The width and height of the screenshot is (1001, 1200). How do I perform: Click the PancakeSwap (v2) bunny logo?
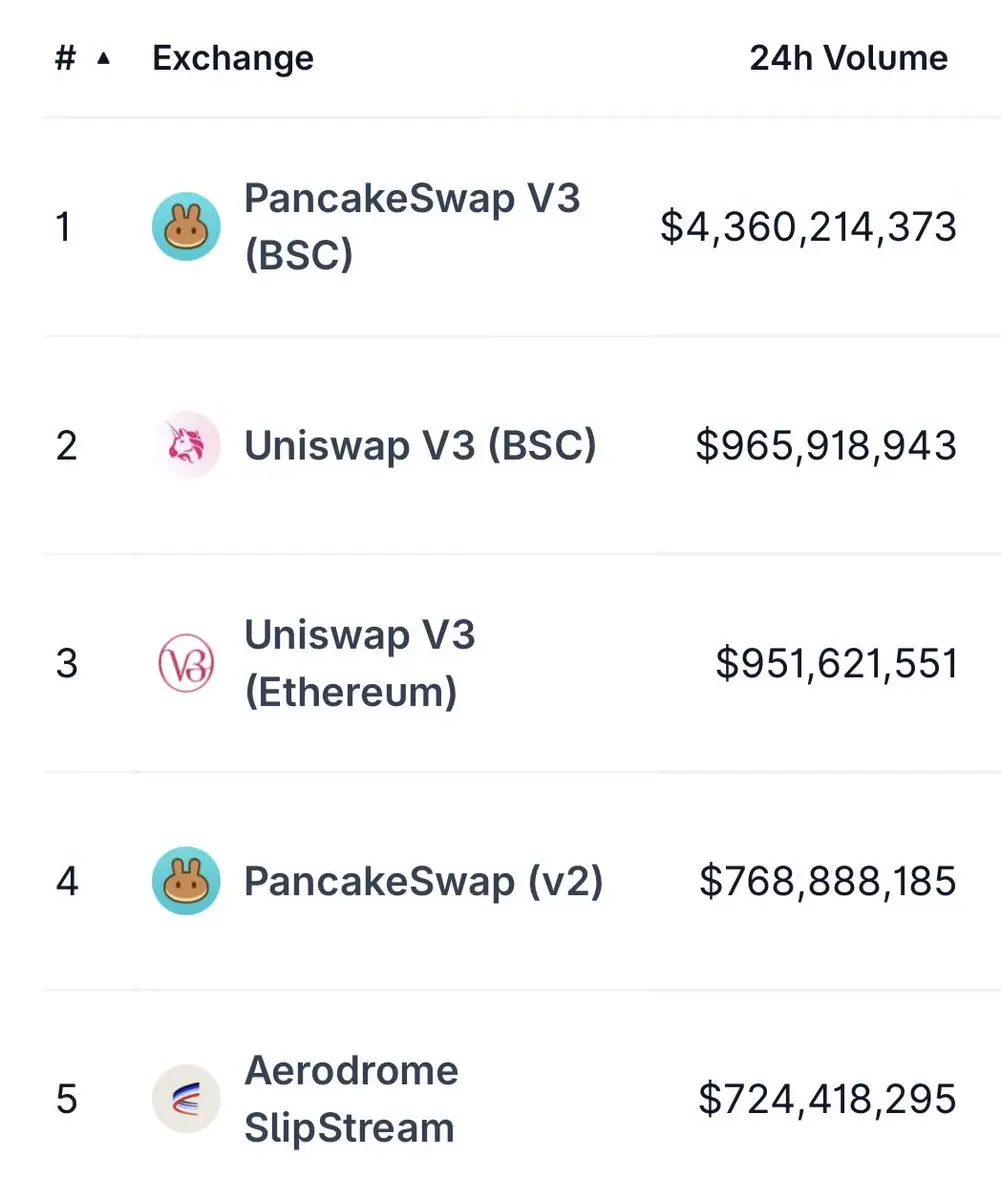186,881
